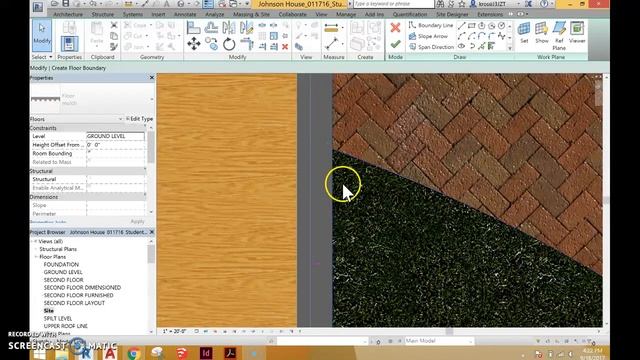Click the Slope Arrow button
640x360 pixels.
[429, 36]
